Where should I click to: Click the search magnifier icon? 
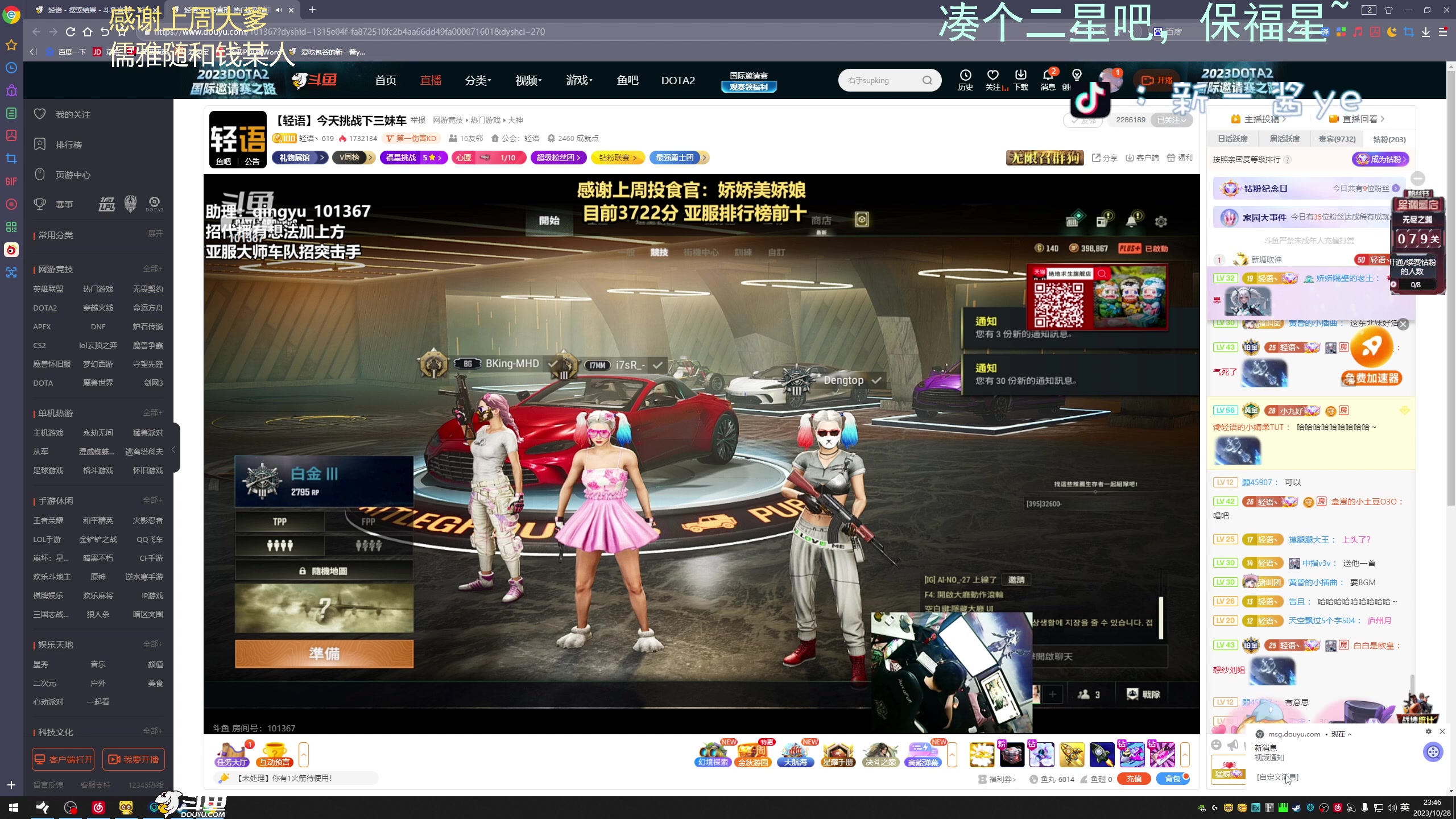[927, 80]
